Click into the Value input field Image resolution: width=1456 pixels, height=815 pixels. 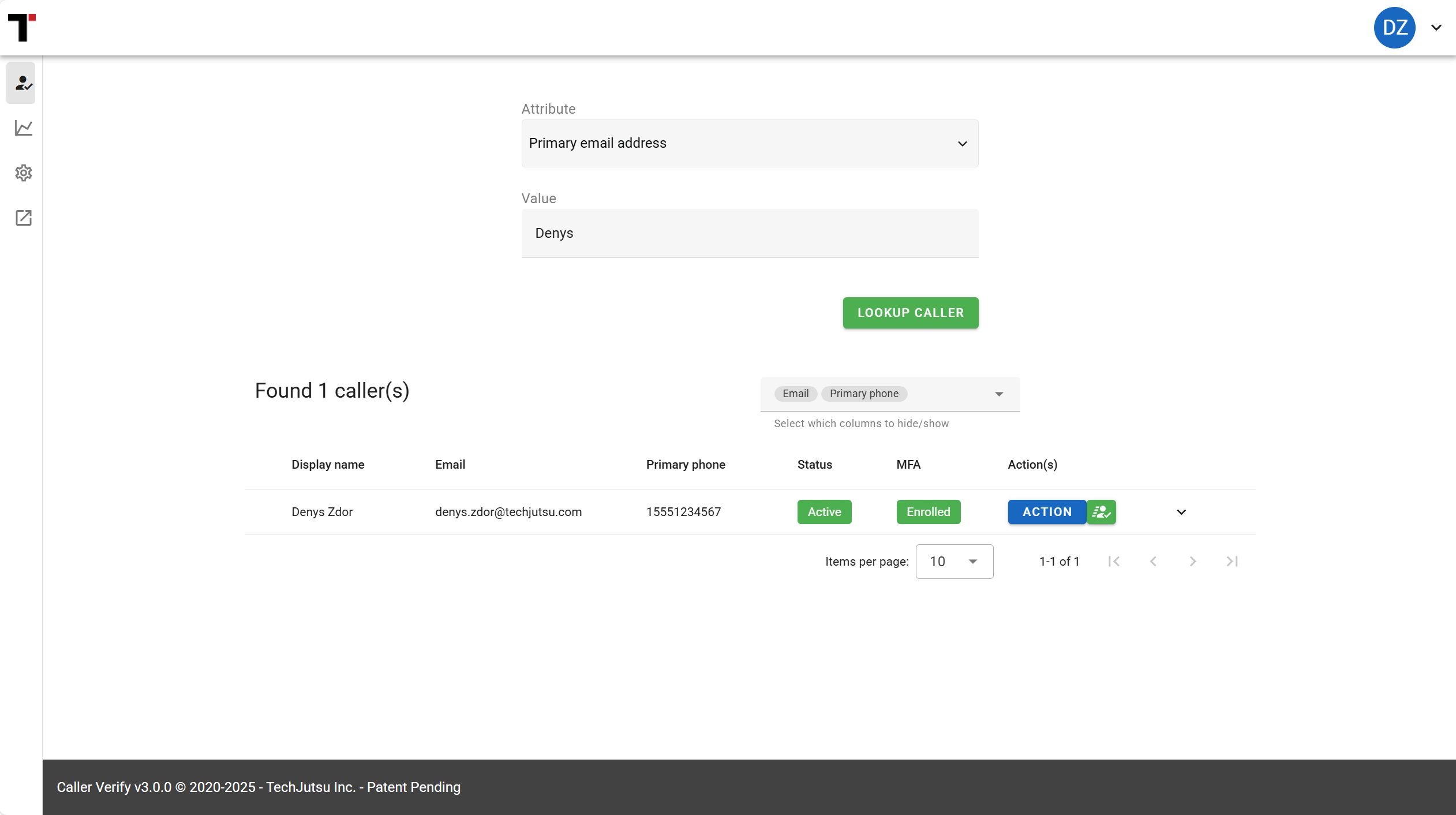[x=749, y=233]
